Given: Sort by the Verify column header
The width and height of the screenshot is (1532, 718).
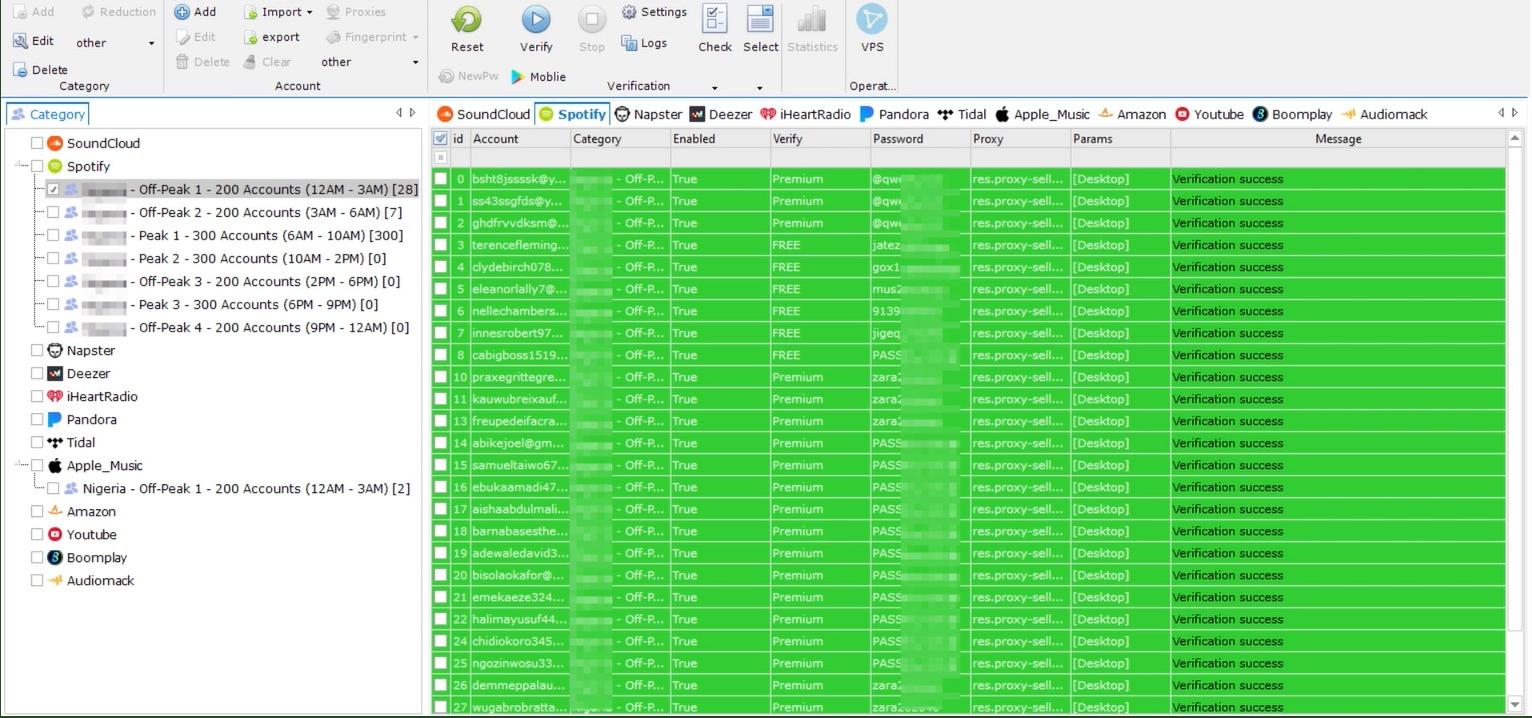Looking at the screenshot, I should pos(820,139).
